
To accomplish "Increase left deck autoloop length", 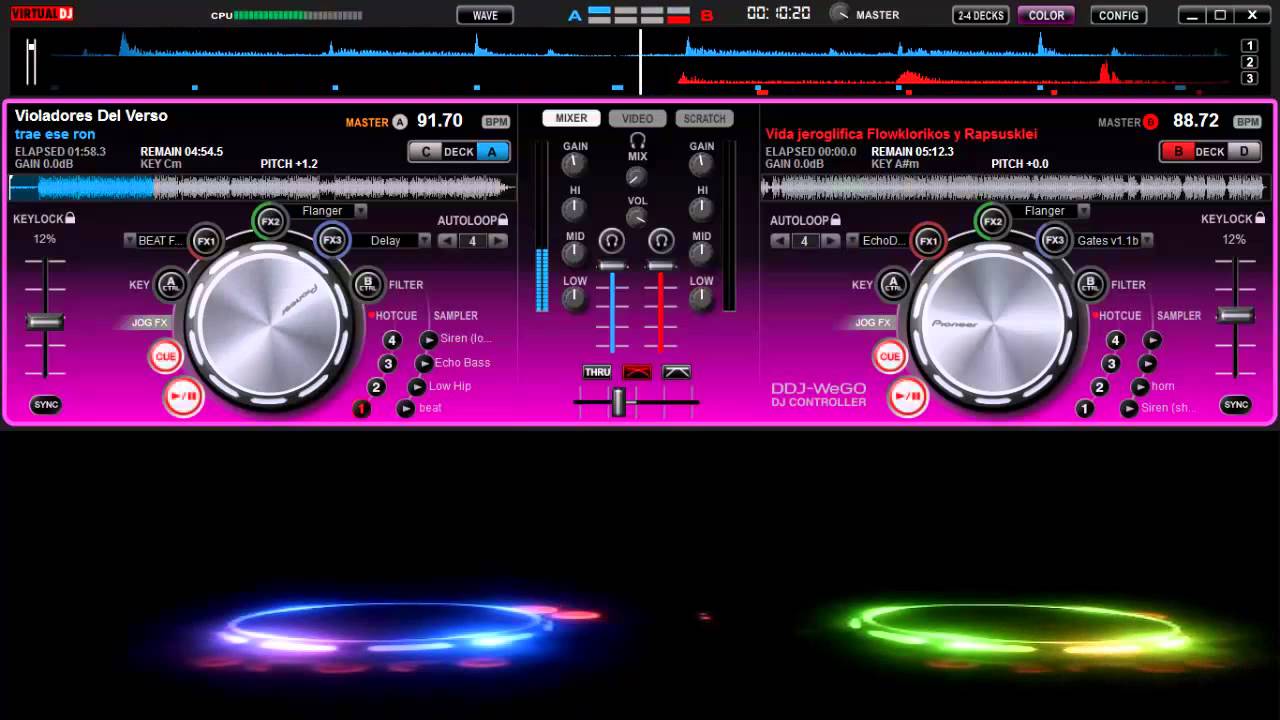I will [498, 241].
